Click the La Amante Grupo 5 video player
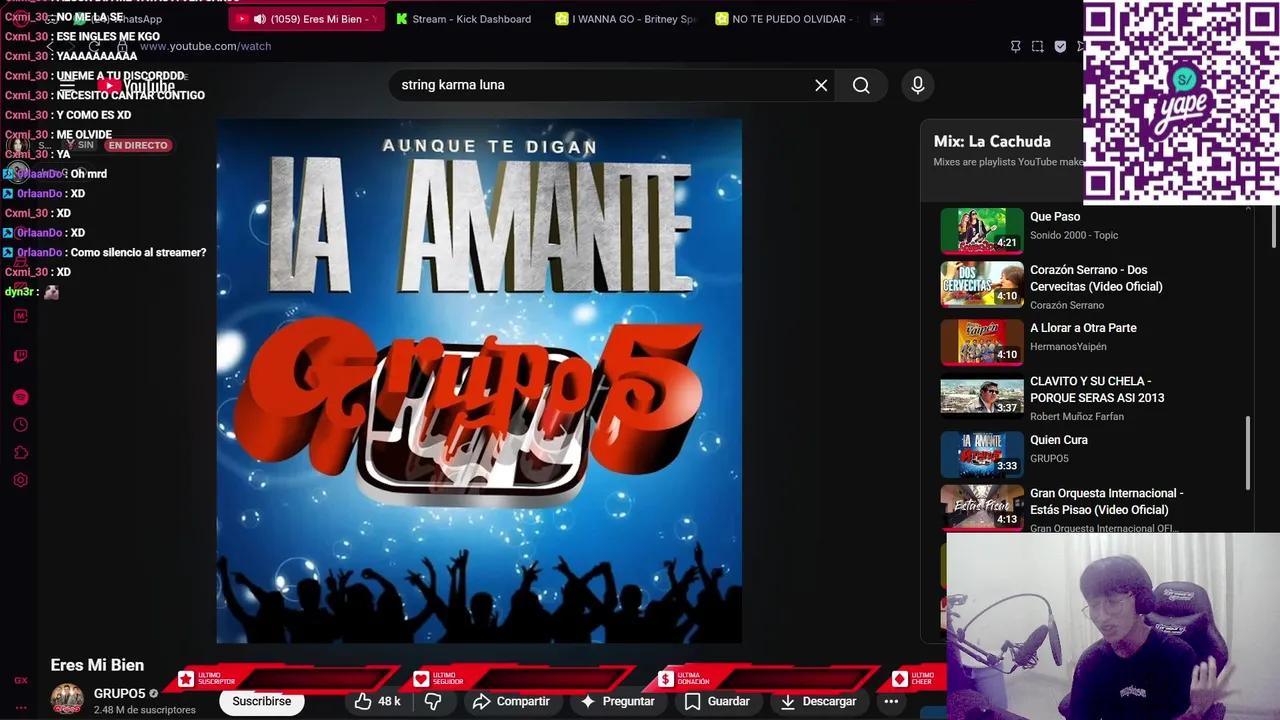This screenshot has height=720, width=1280. point(479,381)
